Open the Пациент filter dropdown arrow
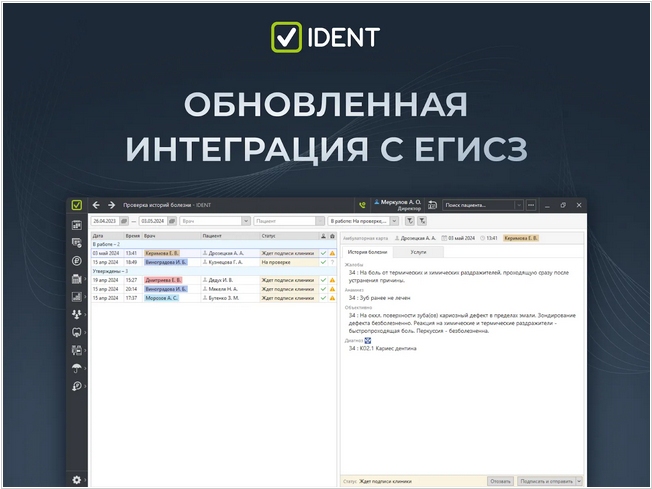 (320, 221)
